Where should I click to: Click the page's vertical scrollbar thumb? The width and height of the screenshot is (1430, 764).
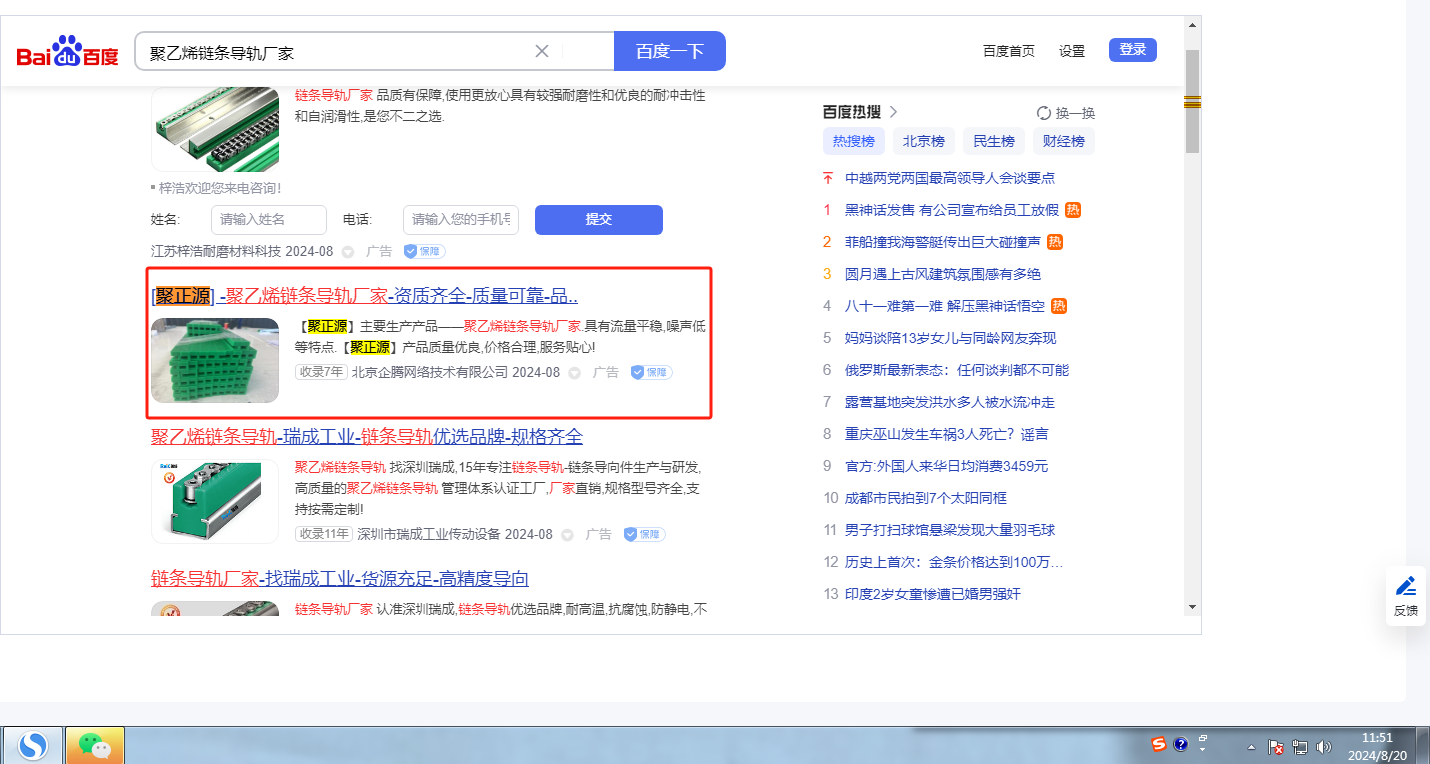pyautogui.click(x=1192, y=100)
